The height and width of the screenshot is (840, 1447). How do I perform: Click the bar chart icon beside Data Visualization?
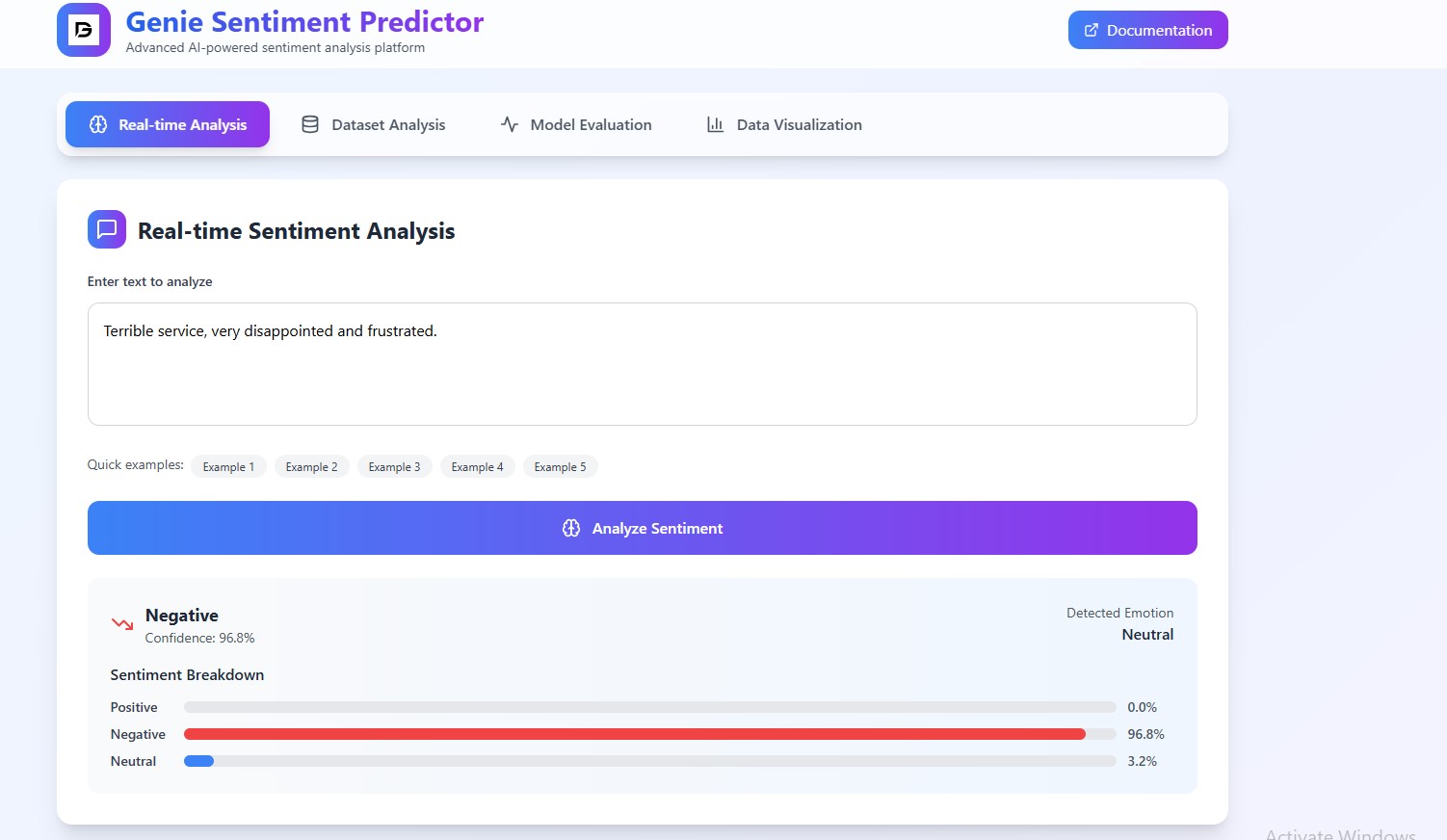[715, 124]
